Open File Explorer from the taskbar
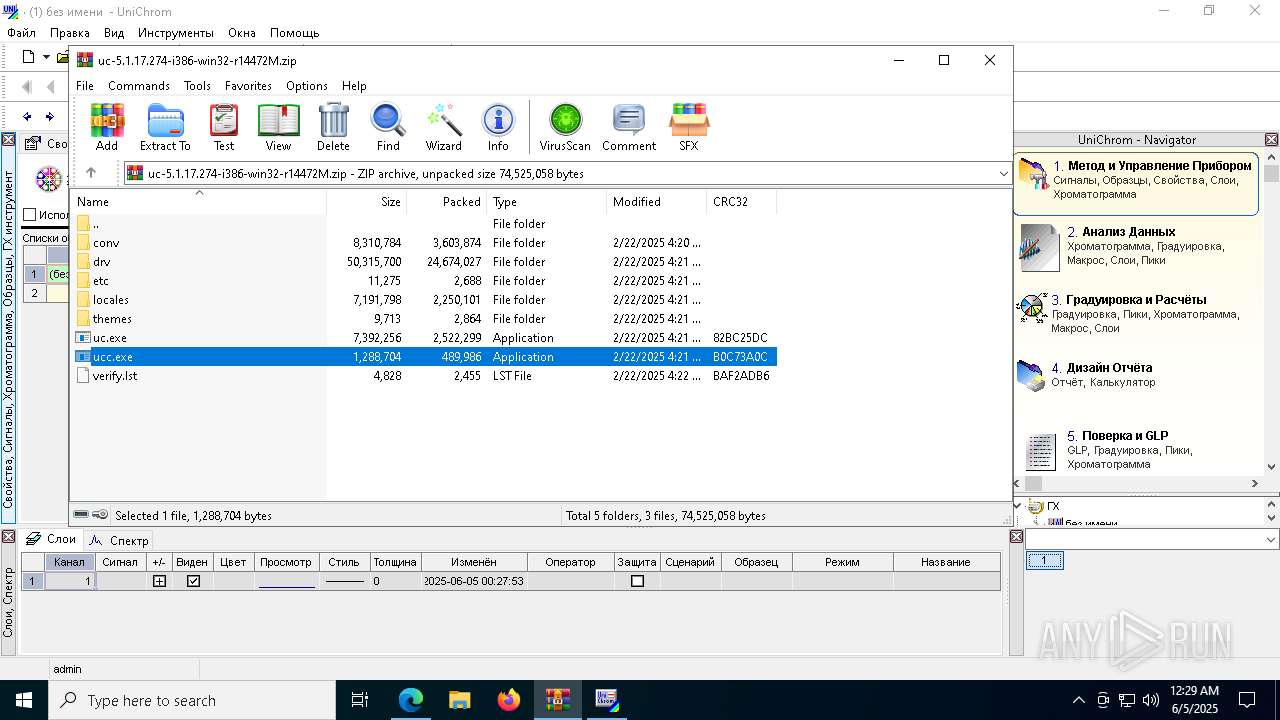The height and width of the screenshot is (720, 1280). 460,700
